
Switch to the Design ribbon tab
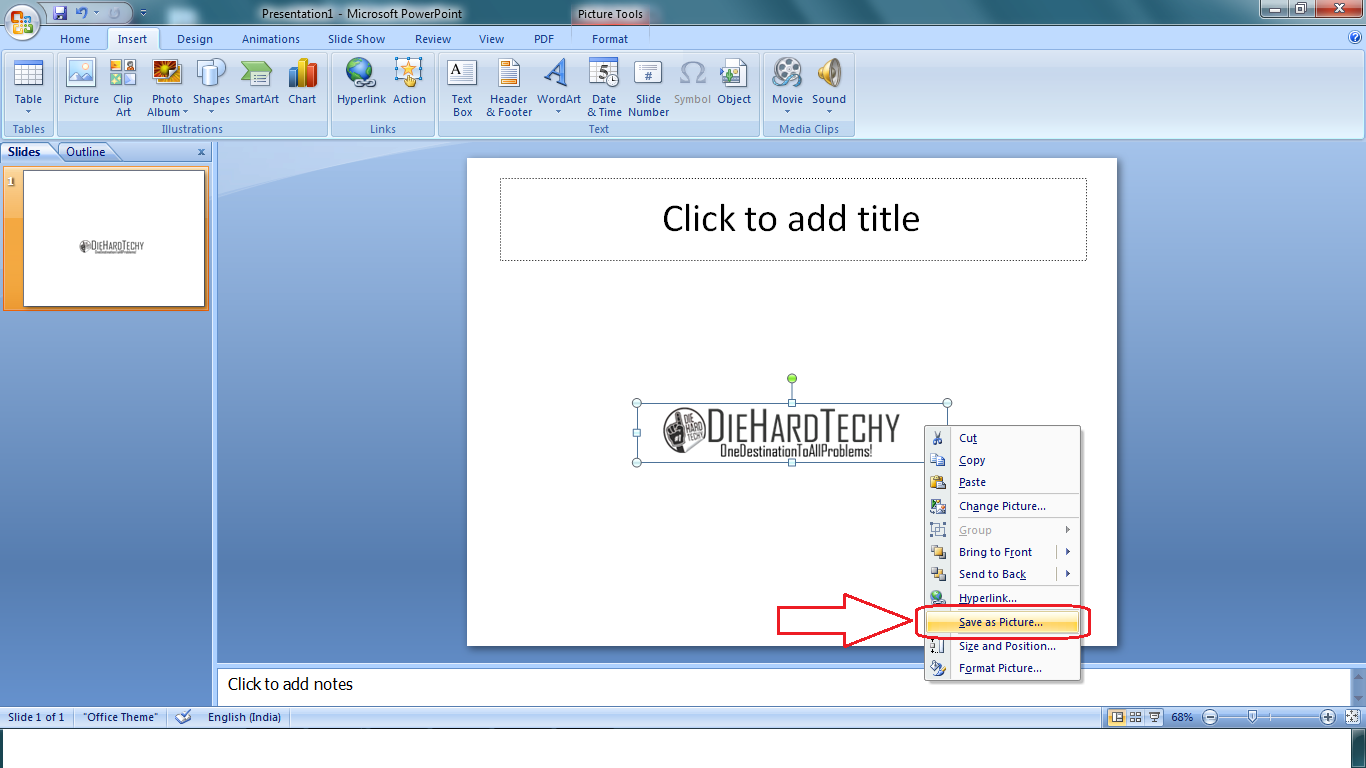194,39
